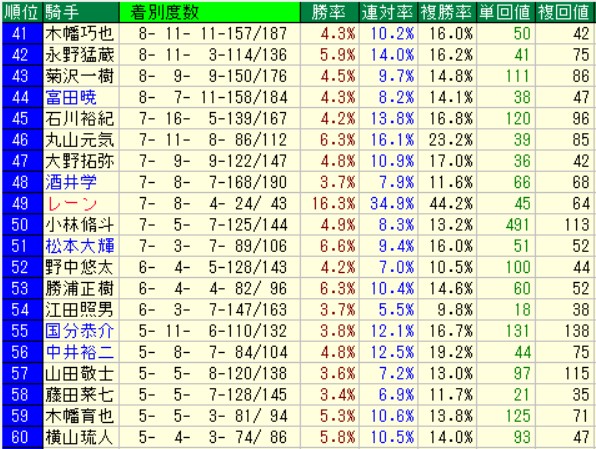
Task: Open jockey link 松本大輝
Action: (80, 246)
